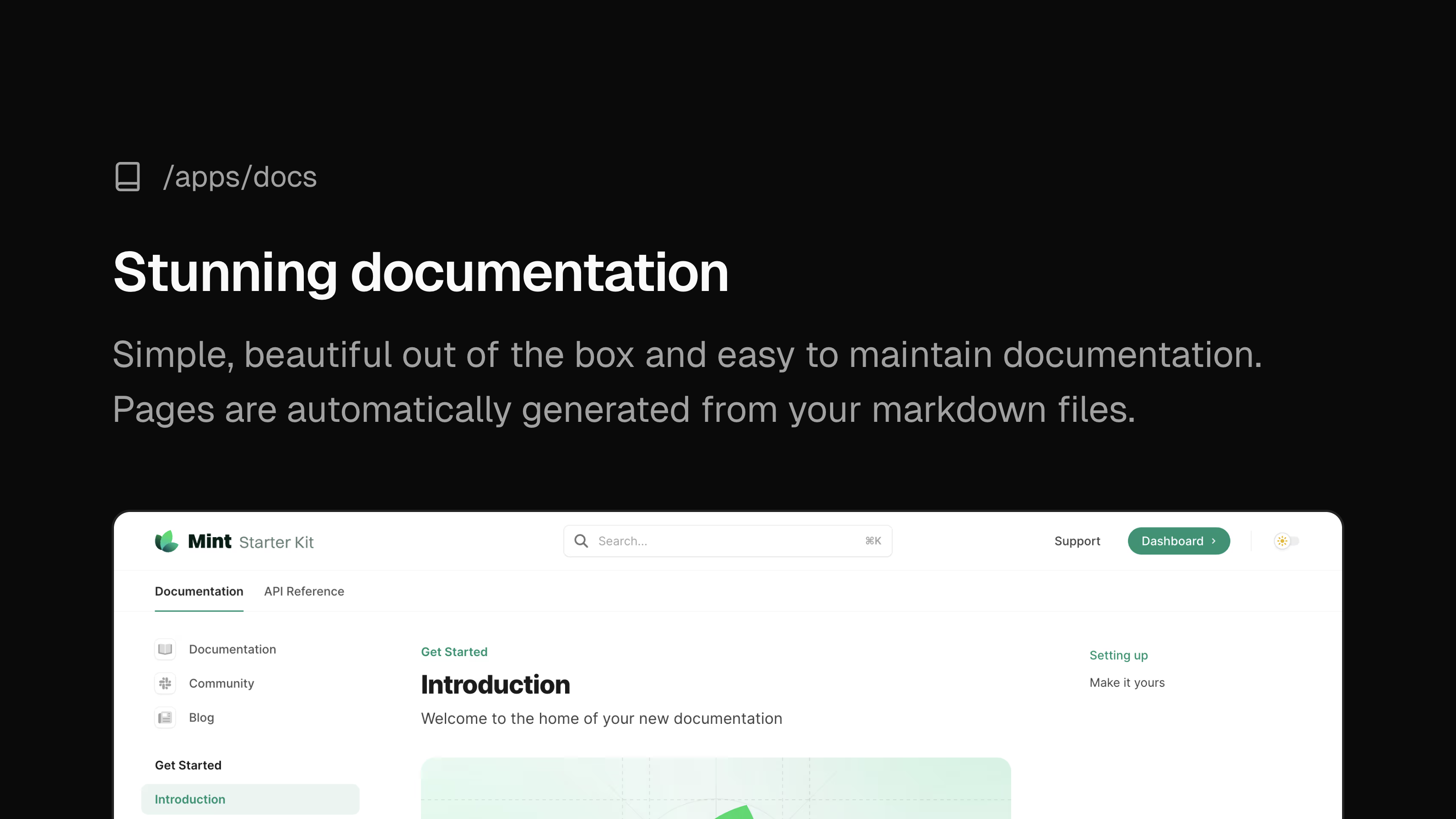Viewport: 1456px width, 819px height.
Task: Select the Documentation tab
Action: 199,591
